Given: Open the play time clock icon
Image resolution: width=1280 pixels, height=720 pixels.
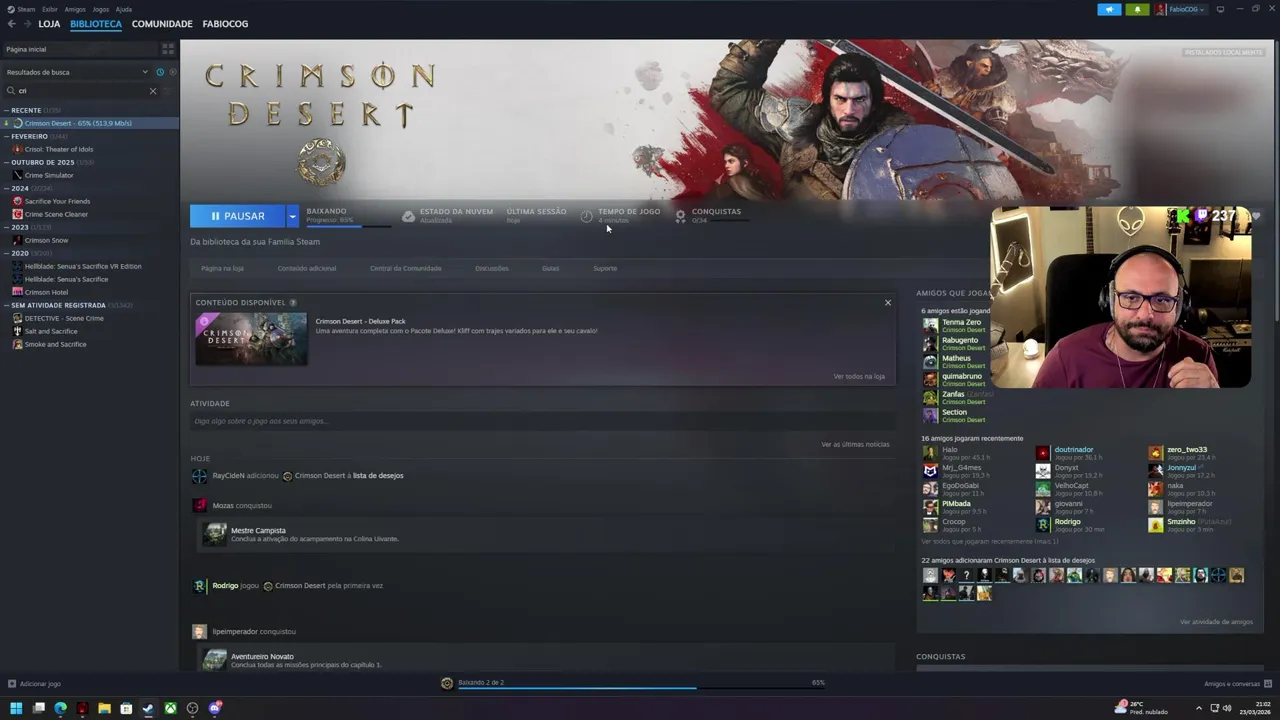Looking at the screenshot, I should [x=586, y=216].
